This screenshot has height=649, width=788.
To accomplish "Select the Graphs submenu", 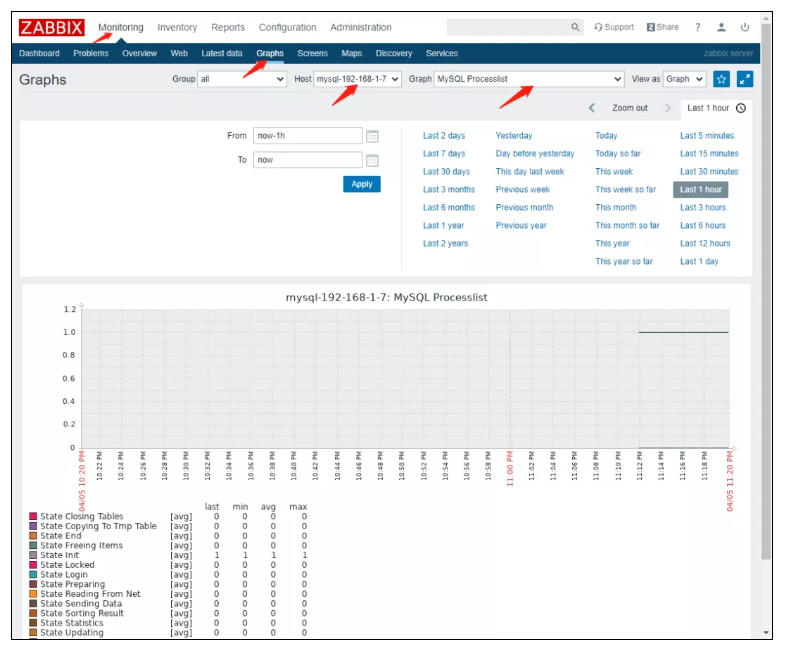I will point(270,53).
